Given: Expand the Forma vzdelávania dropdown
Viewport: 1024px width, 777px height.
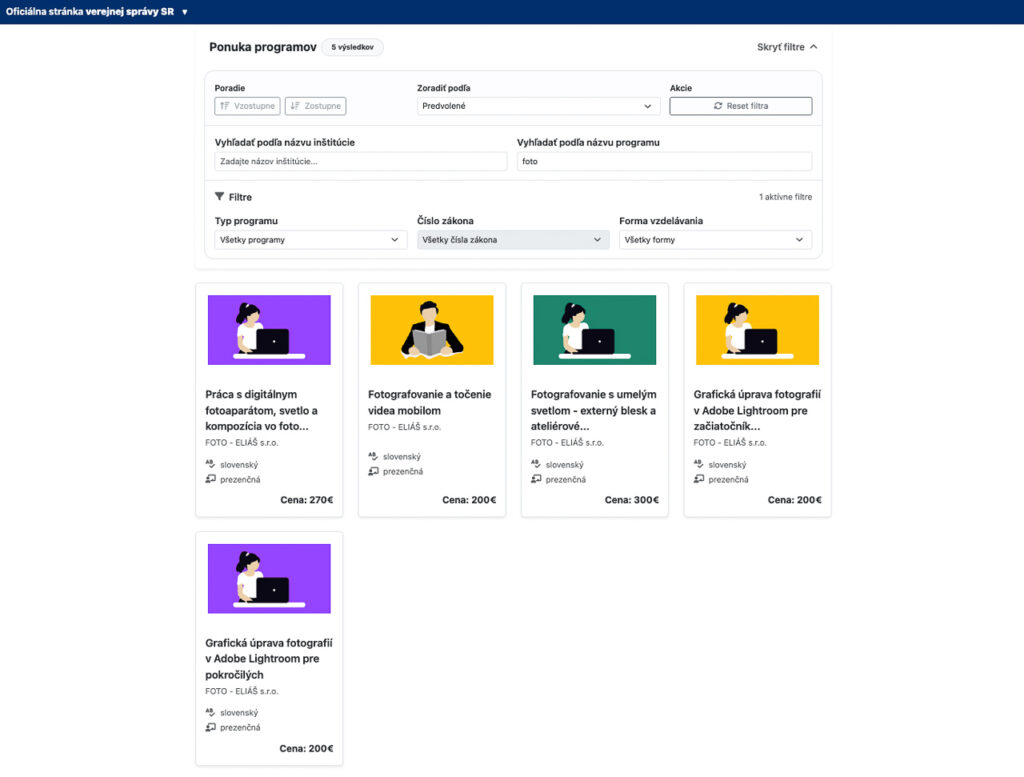Looking at the screenshot, I should 715,240.
